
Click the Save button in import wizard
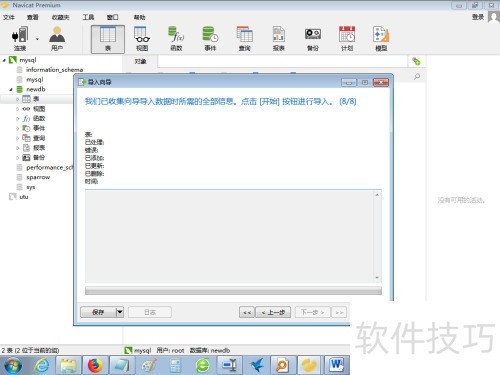coord(98,312)
